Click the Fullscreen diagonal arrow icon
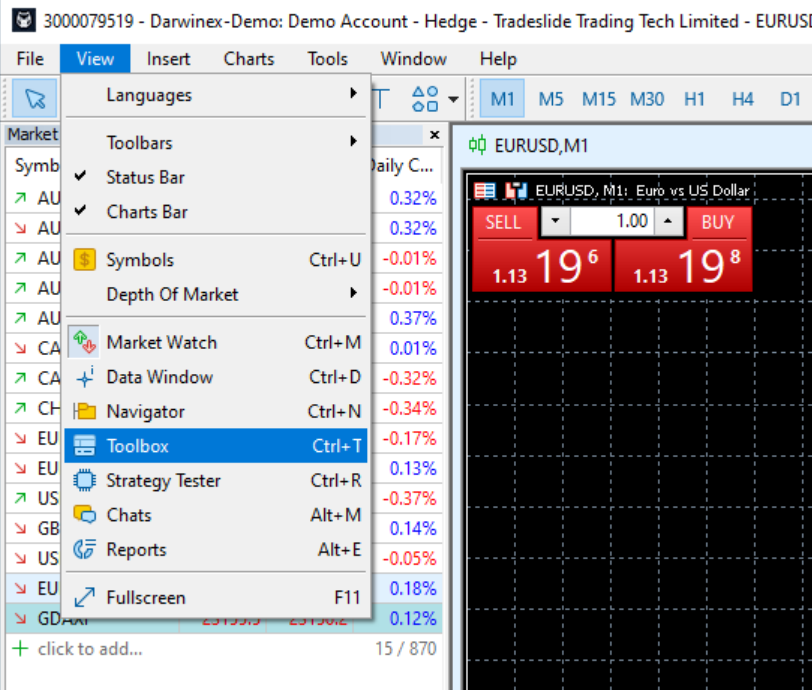The height and width of the screenshot is (690, 812). tap(84, 597)
